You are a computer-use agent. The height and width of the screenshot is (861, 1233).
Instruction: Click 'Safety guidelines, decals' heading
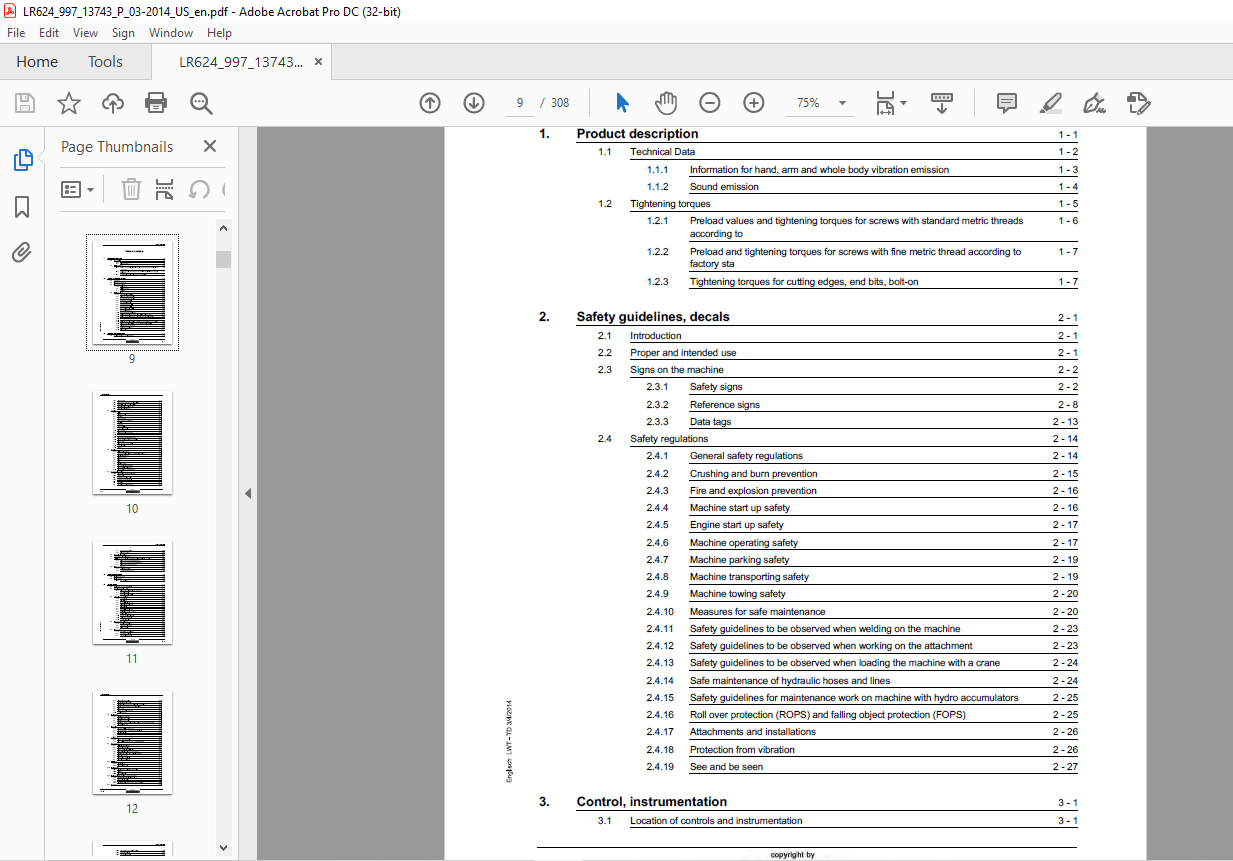point(653,317)
